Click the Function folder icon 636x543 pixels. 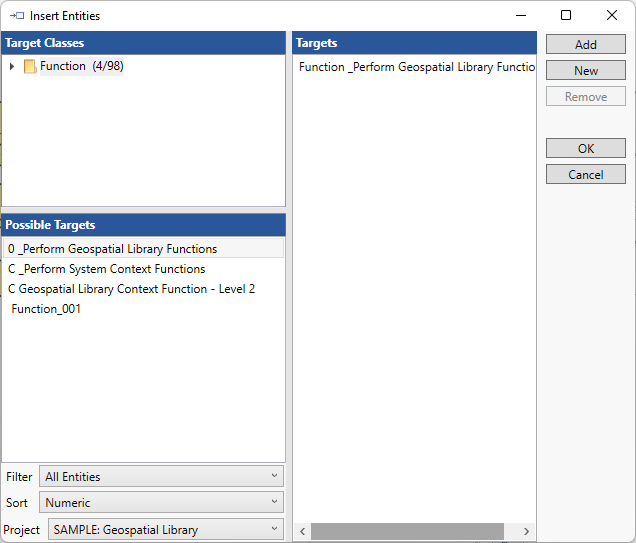(x=30, y=67)
